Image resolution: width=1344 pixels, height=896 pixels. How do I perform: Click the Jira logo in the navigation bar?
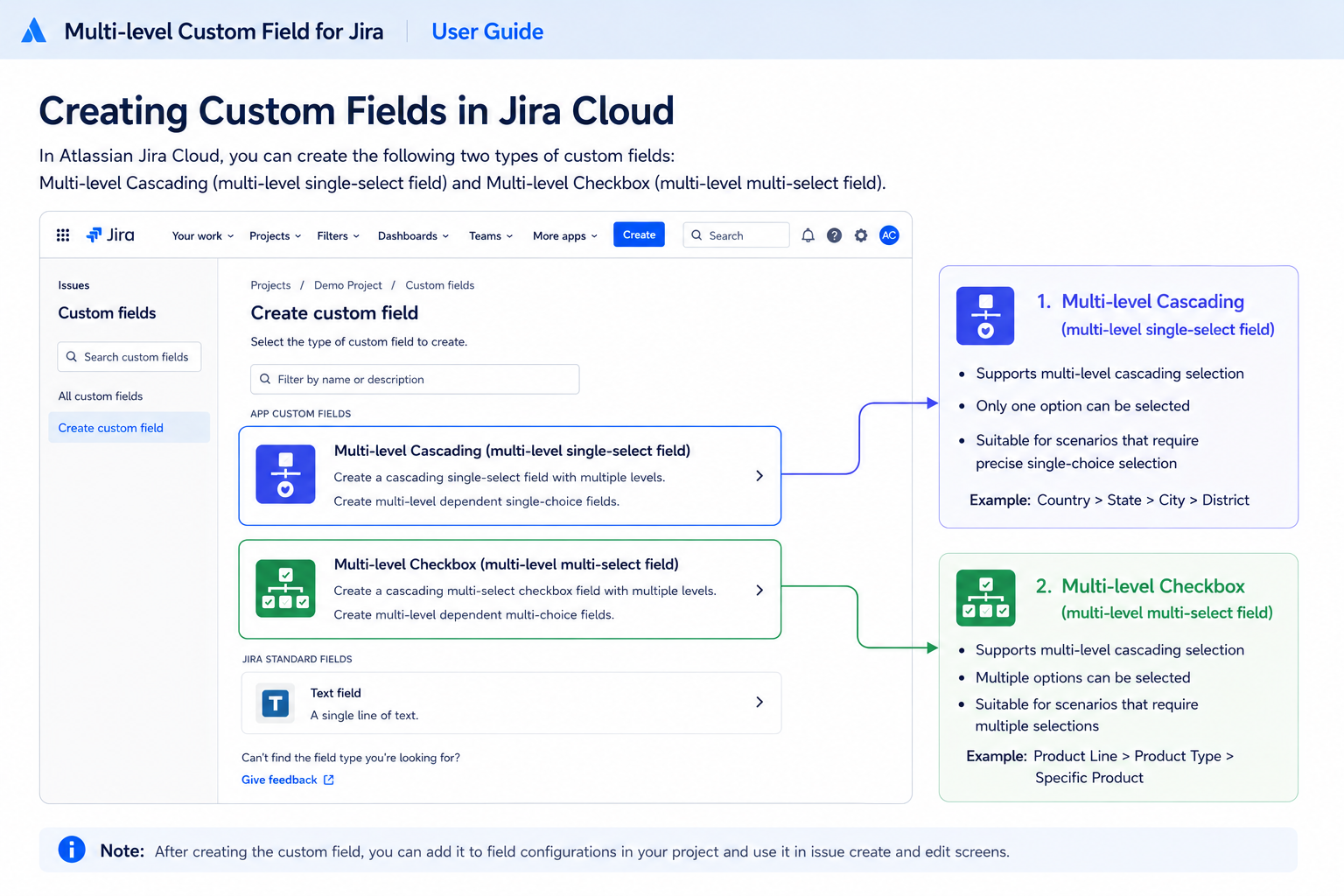(x=110, y=235)
